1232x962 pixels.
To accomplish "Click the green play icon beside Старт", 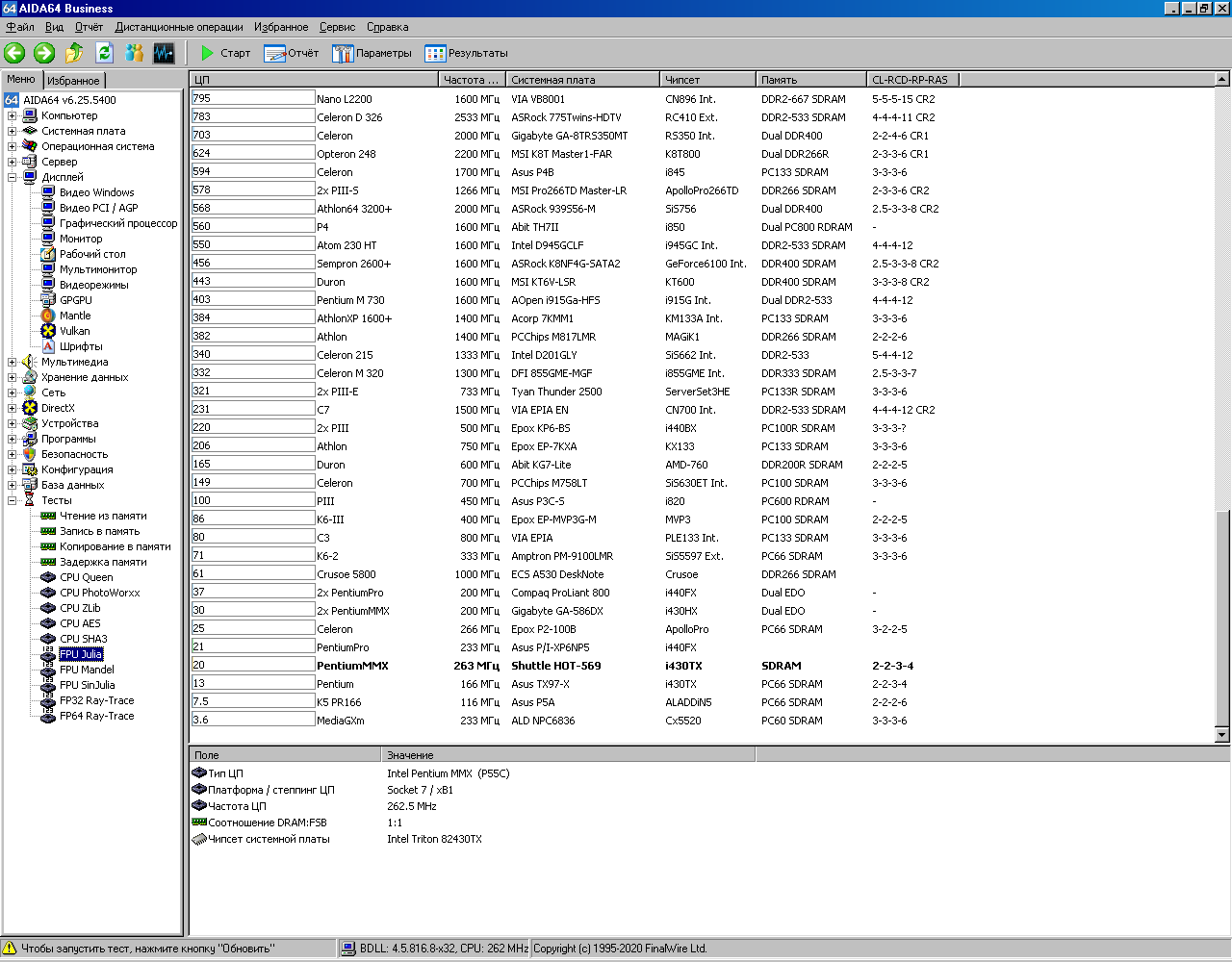I will 207,53.
